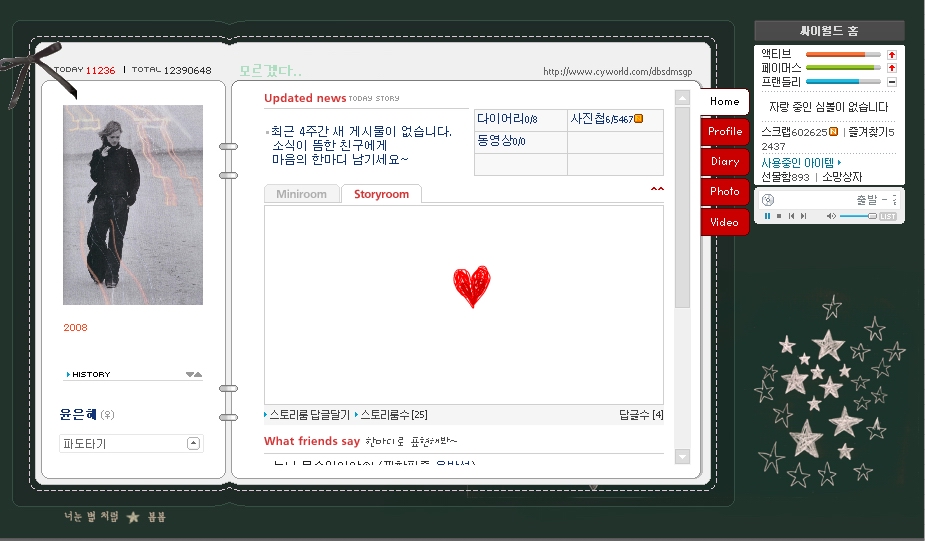925x541 pixels.
Task: Click 스토리룸 답글달기 link
Action: [309, 415]
